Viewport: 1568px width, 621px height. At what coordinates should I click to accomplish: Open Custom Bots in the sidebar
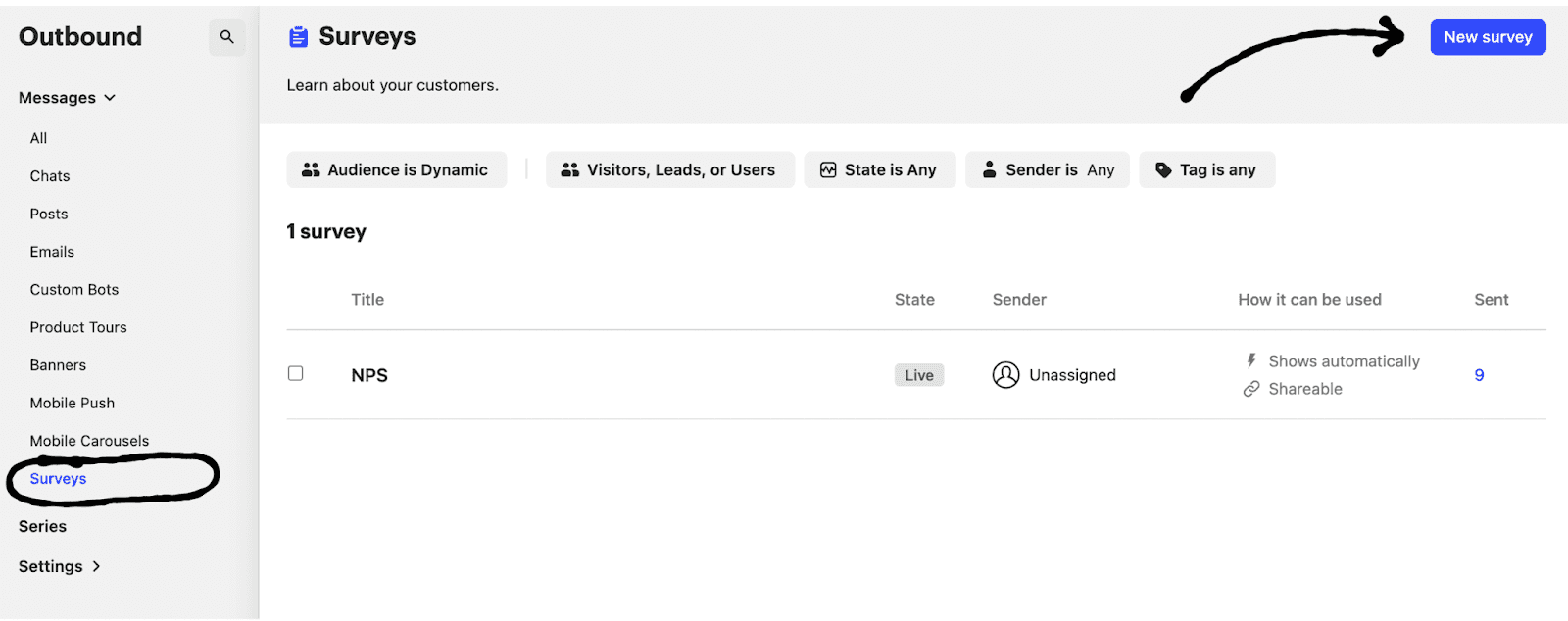pyautogui.click(x=74, y=290)
